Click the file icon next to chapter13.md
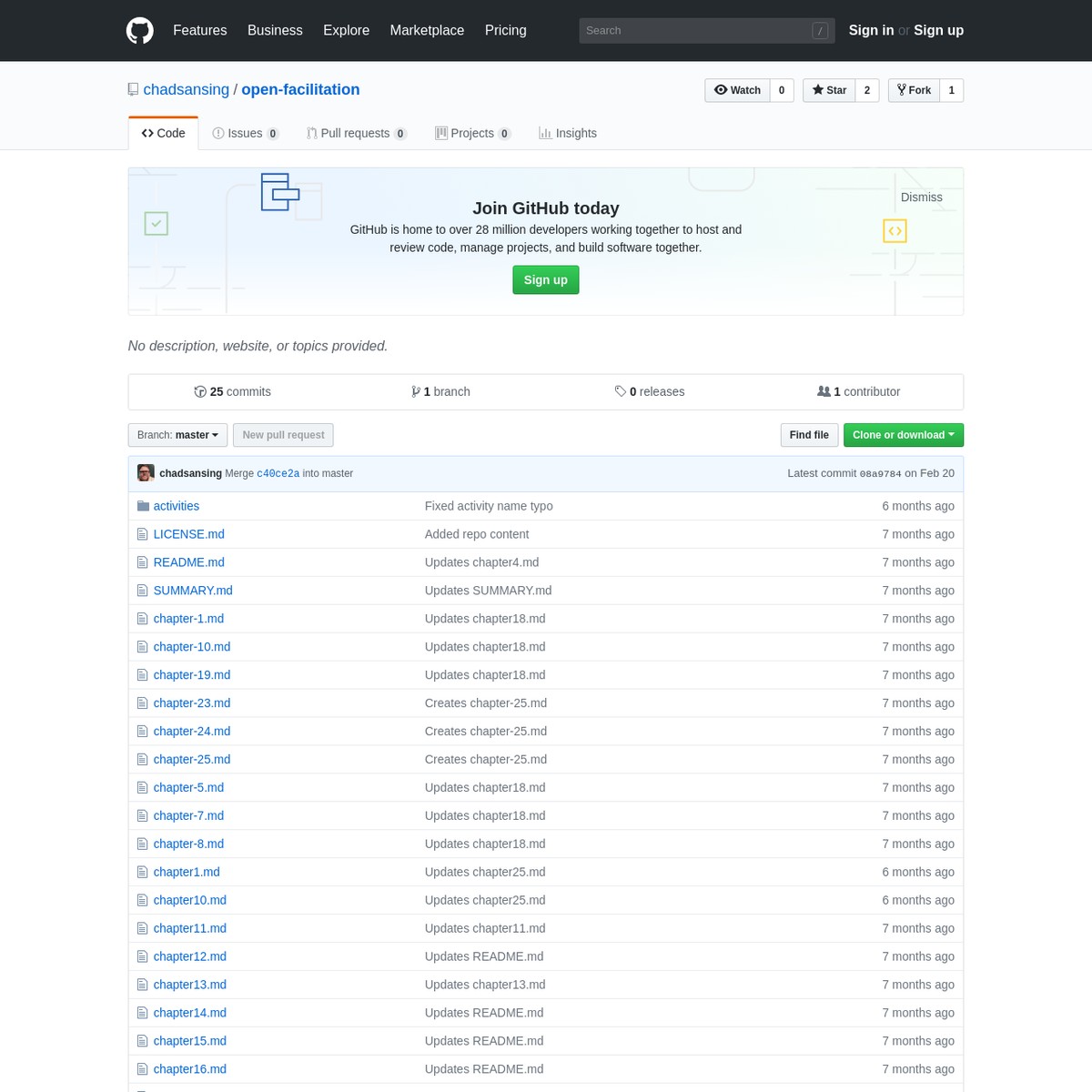Image resolution: width=1092 pixels, height=1092 pixels. click(142, 986)
